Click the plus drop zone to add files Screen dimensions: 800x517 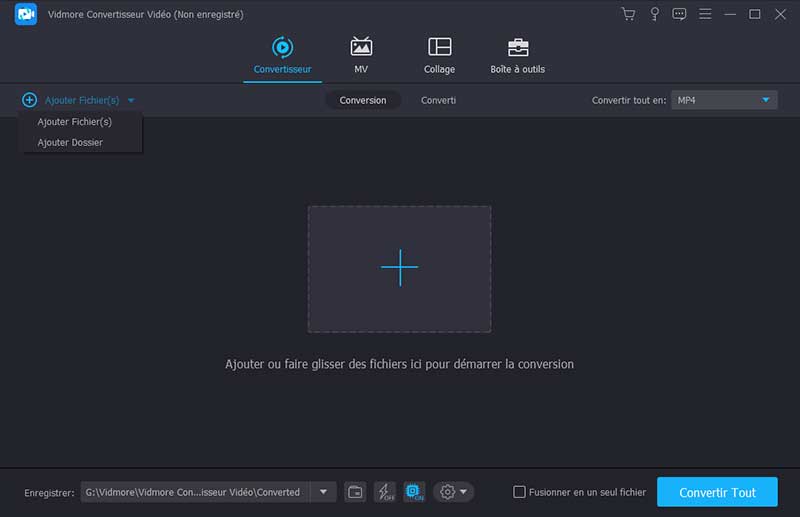tap(399, 268)
